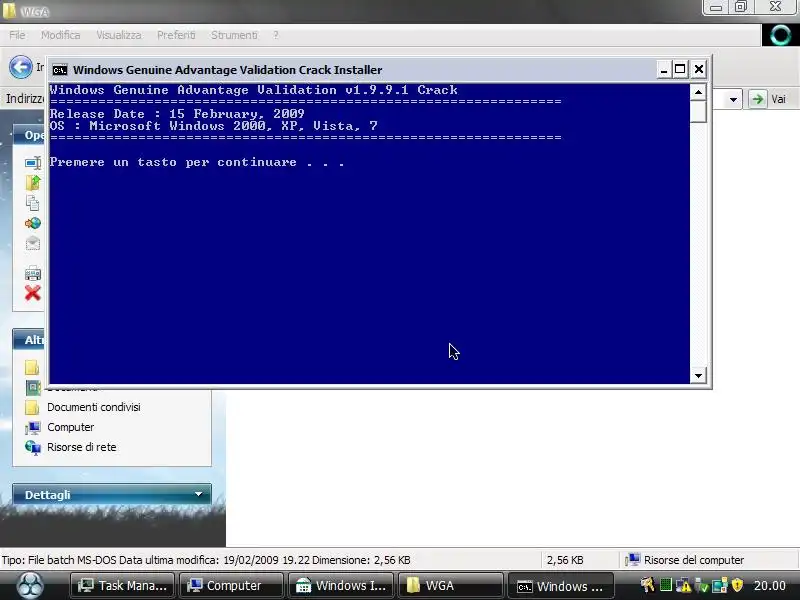Viewport: 800px width, 600px height.
Task: Switch to Task Manager taskbar button
Action: pyautogui.click(x=122, y=585)
